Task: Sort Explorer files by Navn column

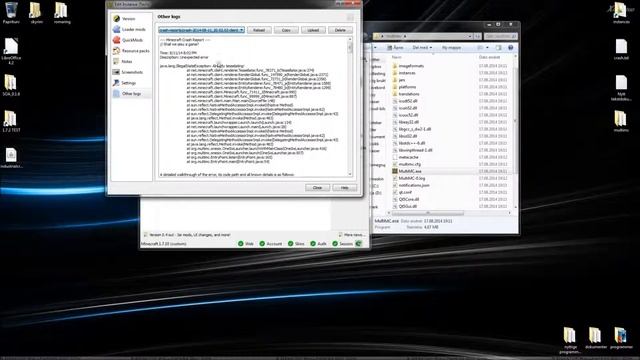Action: pos(396,57)
